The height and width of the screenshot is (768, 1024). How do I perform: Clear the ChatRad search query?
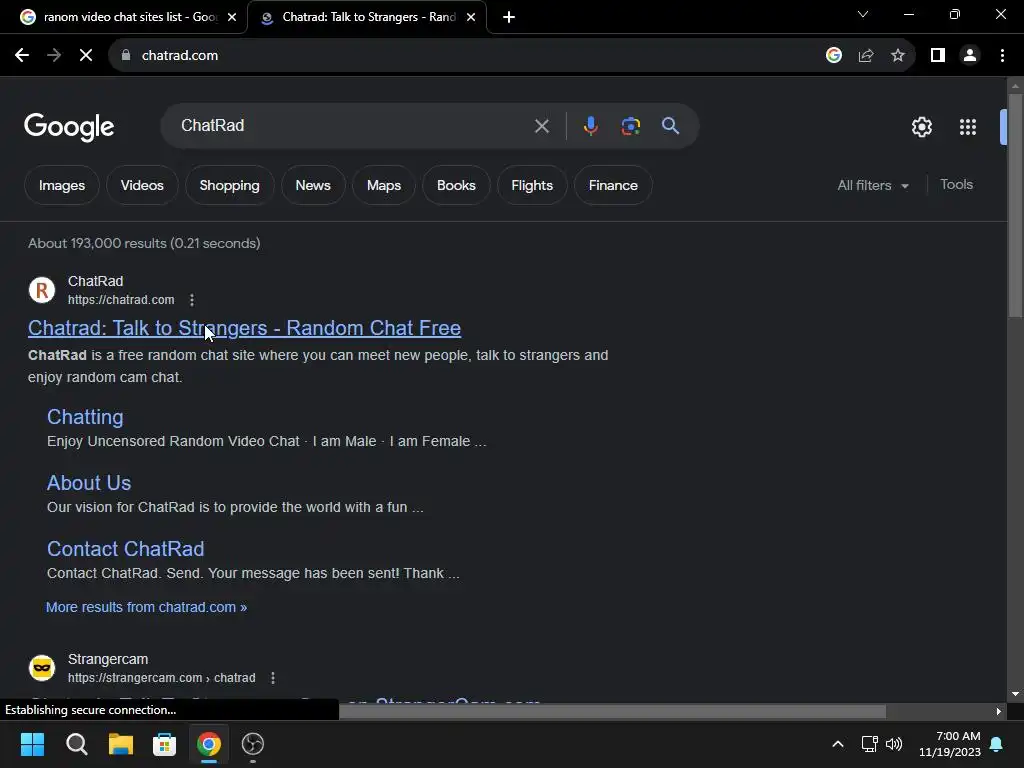click(x=541, y=126)
